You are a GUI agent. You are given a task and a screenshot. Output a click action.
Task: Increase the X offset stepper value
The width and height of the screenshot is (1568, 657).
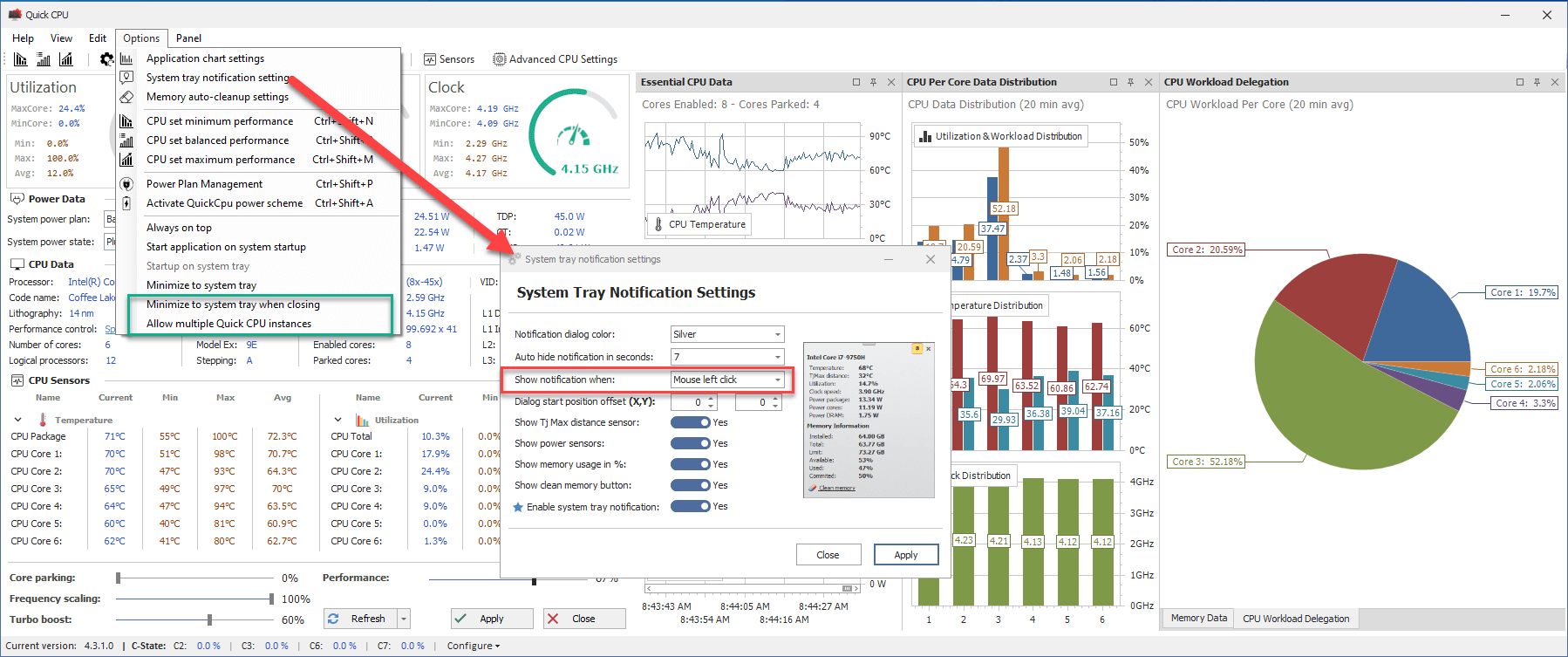(x=712, y=399)
